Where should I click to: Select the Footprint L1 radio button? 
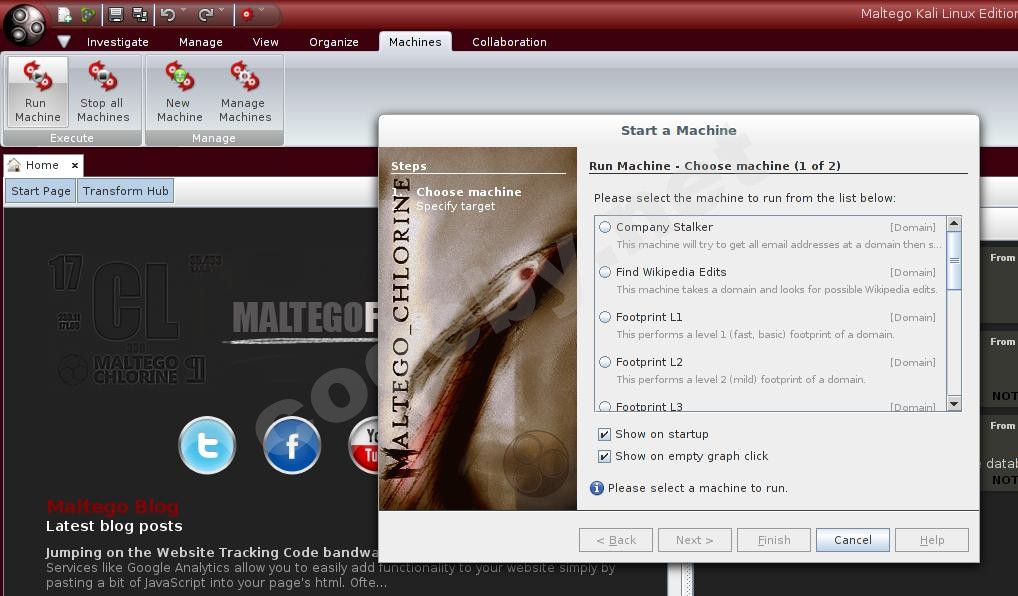[x=605, y=317]
